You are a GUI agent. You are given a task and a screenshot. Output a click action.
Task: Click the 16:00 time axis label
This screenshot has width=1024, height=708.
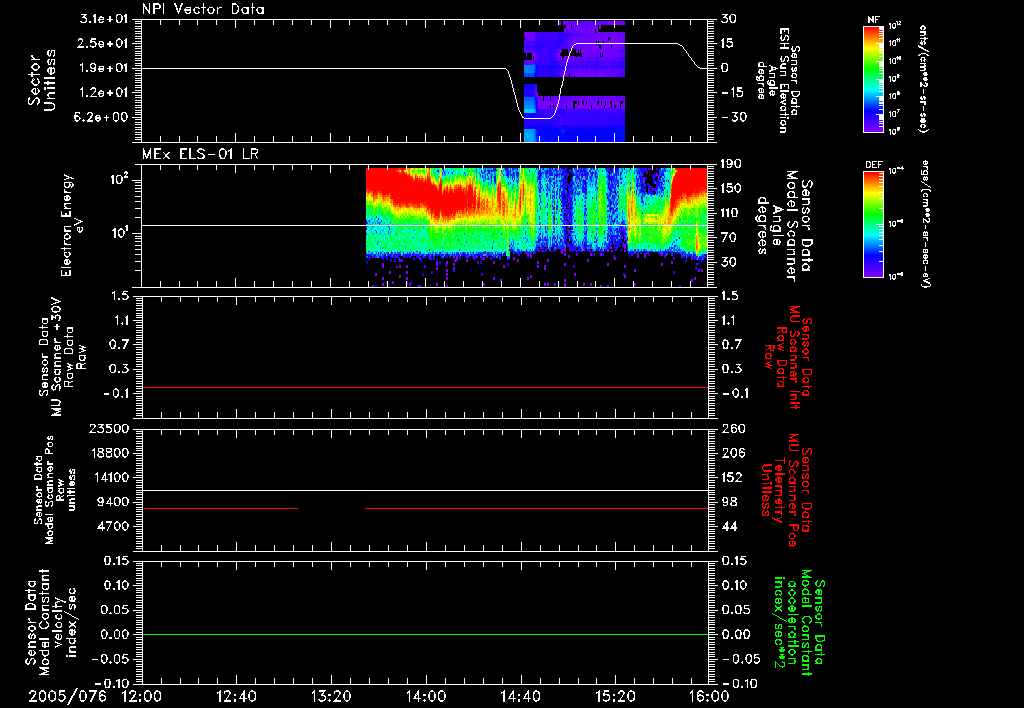[x=709, y=696]
